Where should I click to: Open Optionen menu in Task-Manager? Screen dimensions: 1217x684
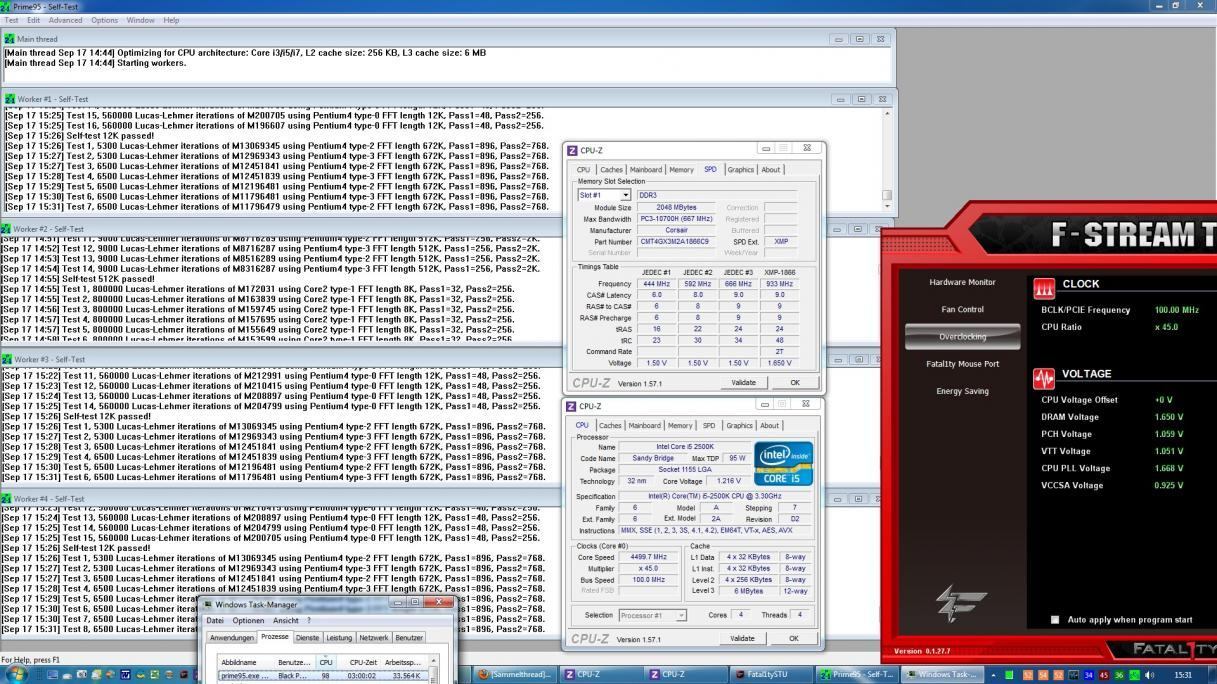248,621
